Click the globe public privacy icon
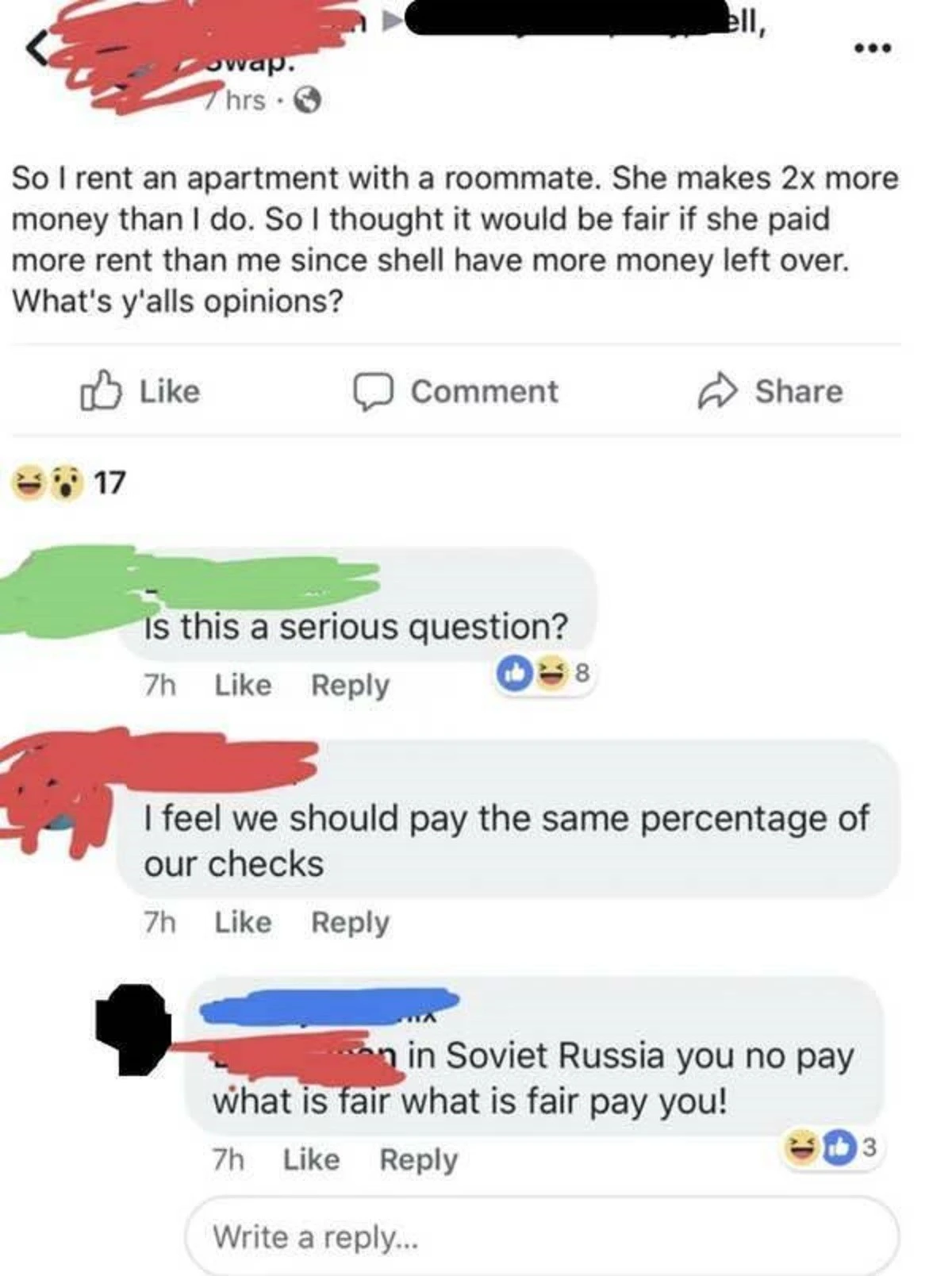Screen dimensions: 952x1276 click(308, 101)
